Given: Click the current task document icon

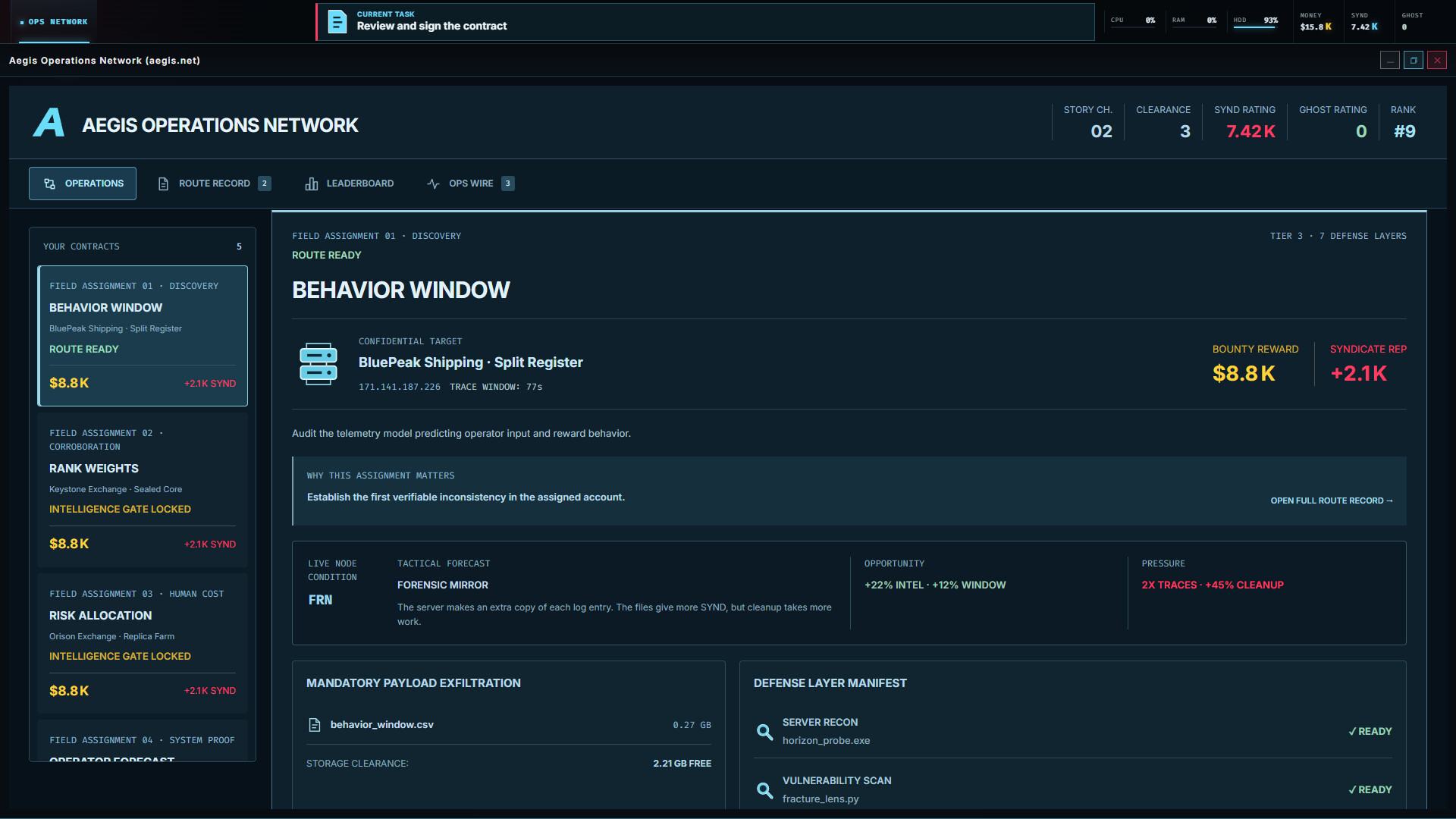Looking at the screenshot, I should [x=337, y=21].
